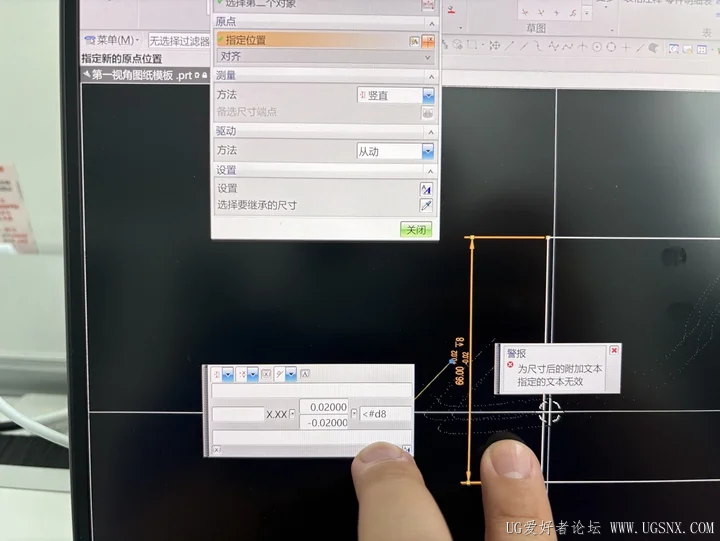Click the orange origin tool icon in 指定位置 row
720x541 pixels.
pyautogui.click(x=428, y=41)
